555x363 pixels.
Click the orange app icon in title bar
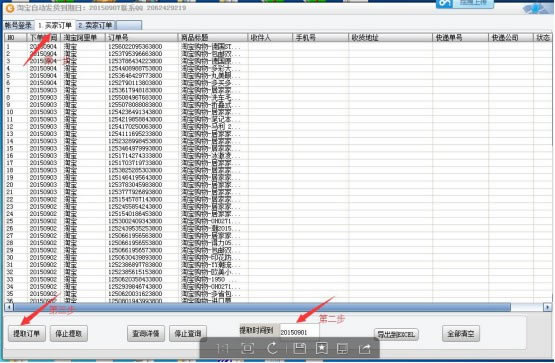[10, 7]
